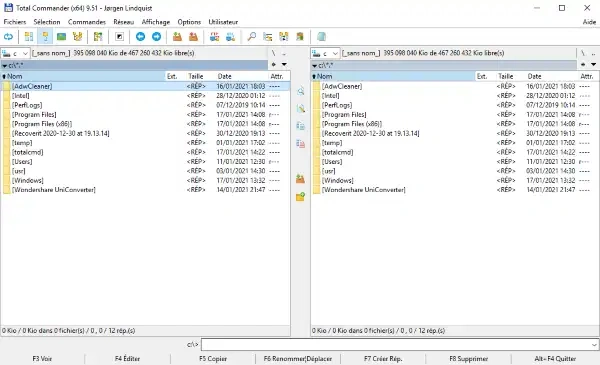Viewport: 600px width, 365px height.
Task: Select [PerfLogs] folder in right panel
Action: click(x=455, y=105)
